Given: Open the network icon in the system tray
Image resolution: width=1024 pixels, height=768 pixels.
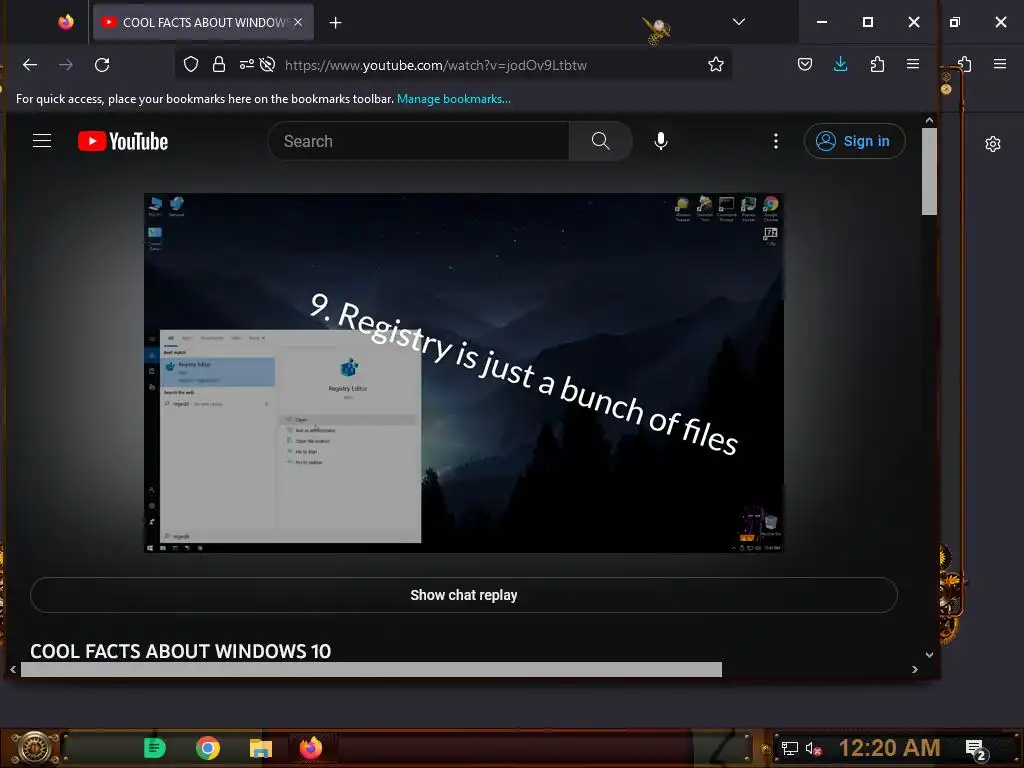Looking at the screenshot, I should pyautogui.click(x=790, y=748).
